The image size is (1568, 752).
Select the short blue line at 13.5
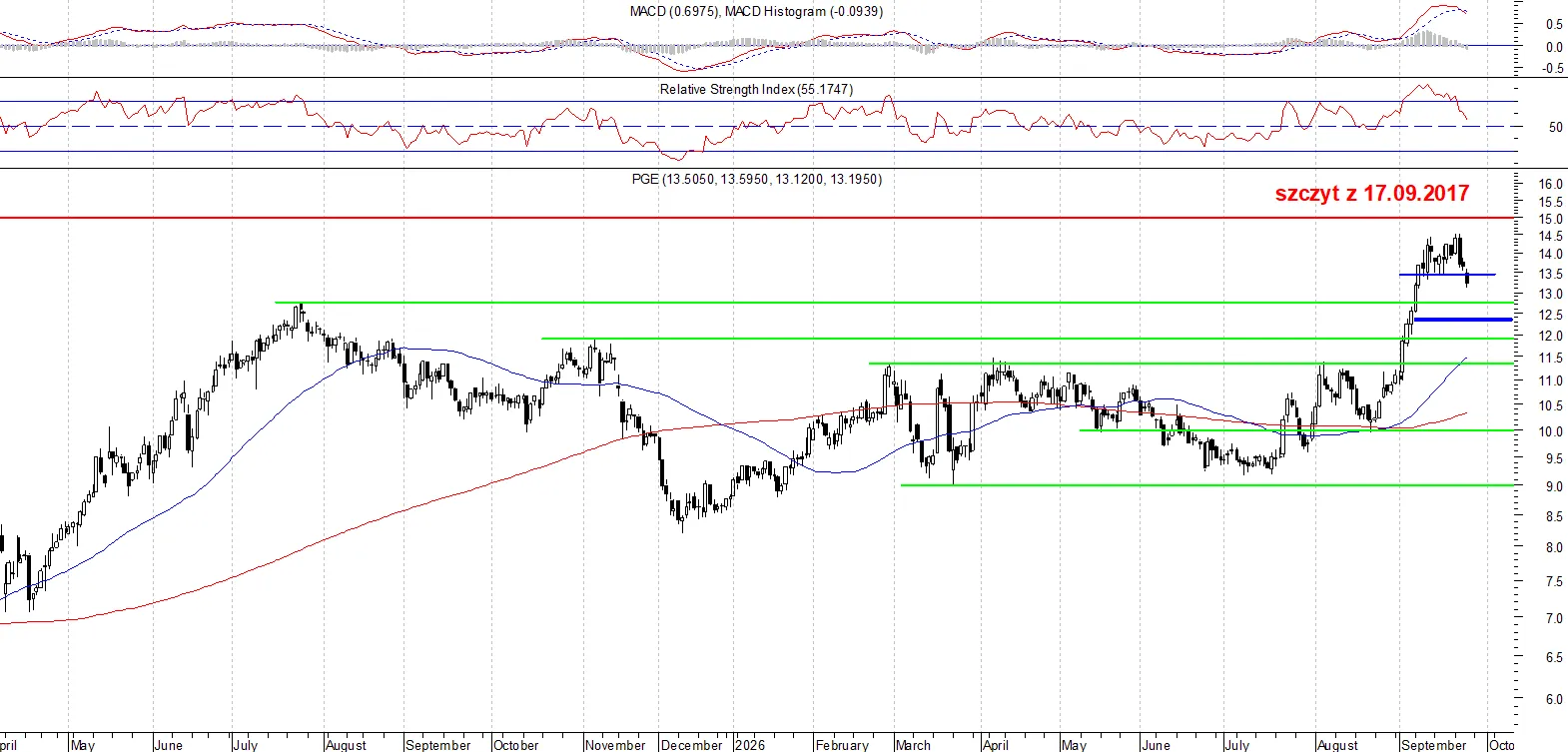1447,274
